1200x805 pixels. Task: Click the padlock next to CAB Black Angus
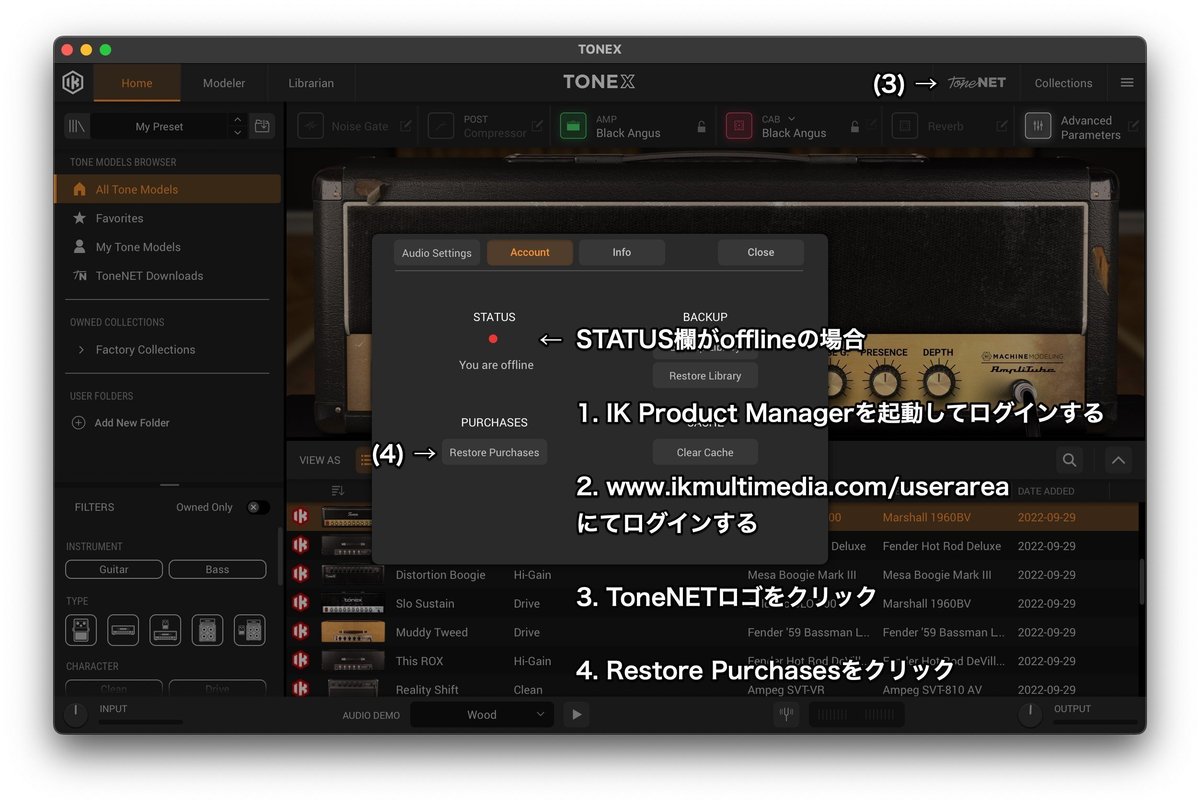coord(857,128)
